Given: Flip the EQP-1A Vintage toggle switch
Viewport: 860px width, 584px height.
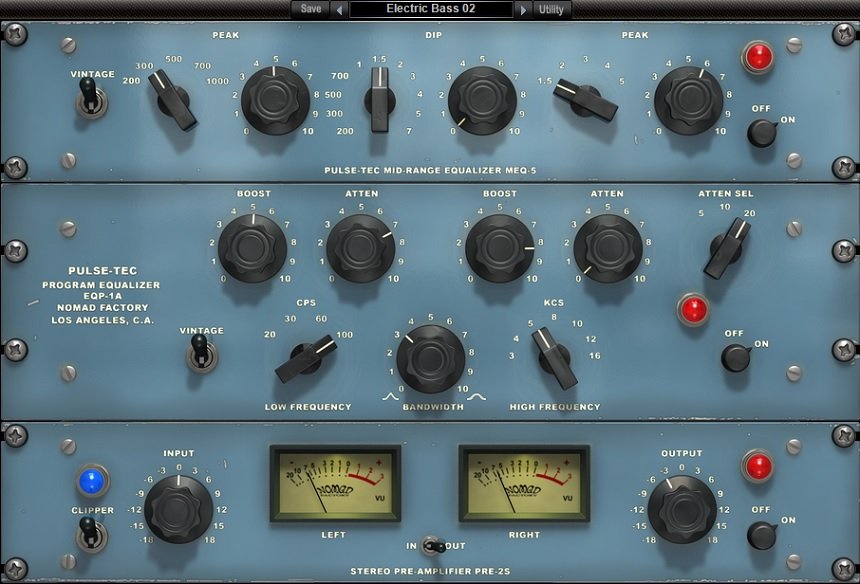Looking at the screenshot, I should (x=200, y=353).
